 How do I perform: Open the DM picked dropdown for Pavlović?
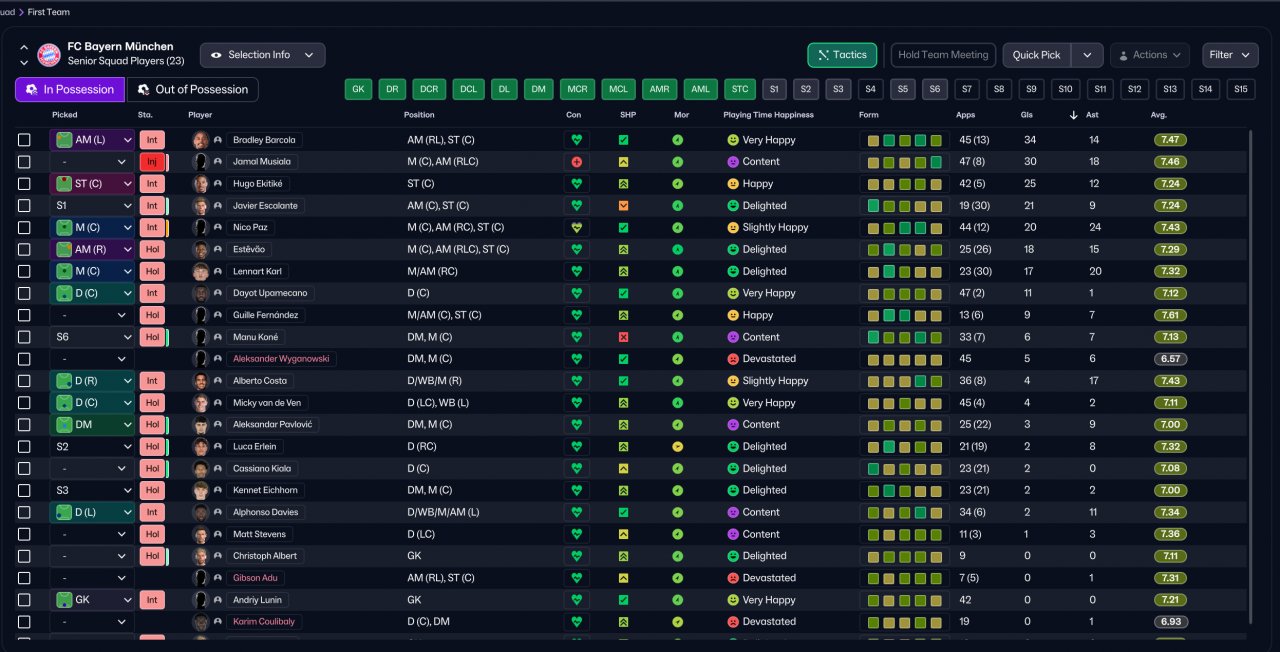point(92,425)
